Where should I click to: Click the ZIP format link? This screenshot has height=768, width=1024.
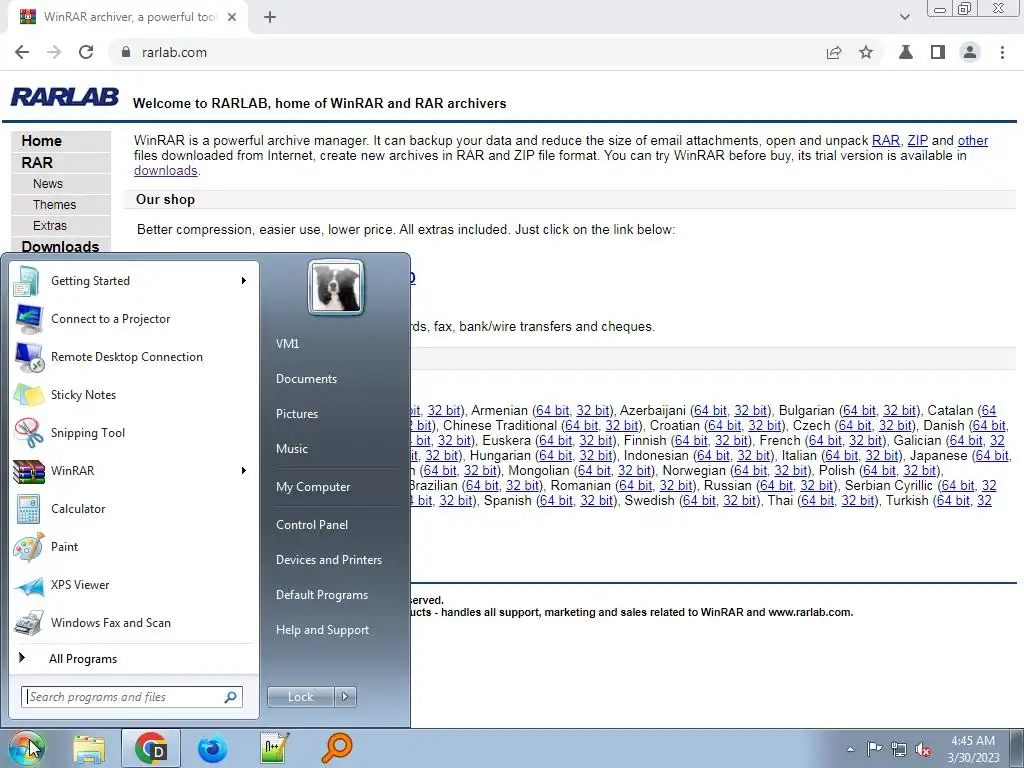[x=918, y=140]
